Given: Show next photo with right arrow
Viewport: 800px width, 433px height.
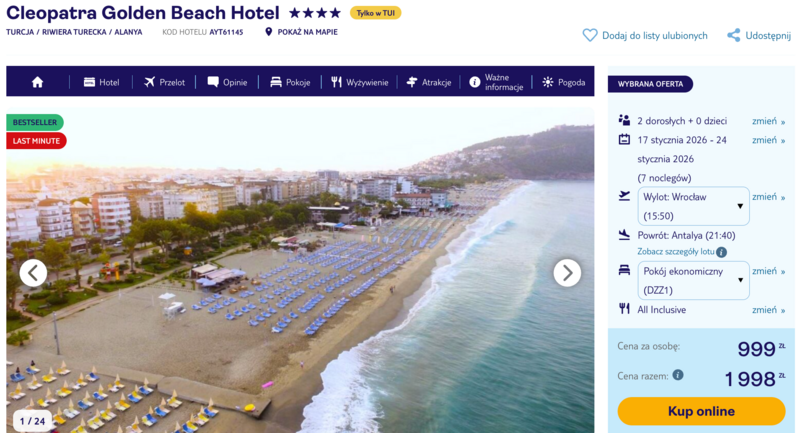Looking at the screenshot, I should [x=567, y=272].
